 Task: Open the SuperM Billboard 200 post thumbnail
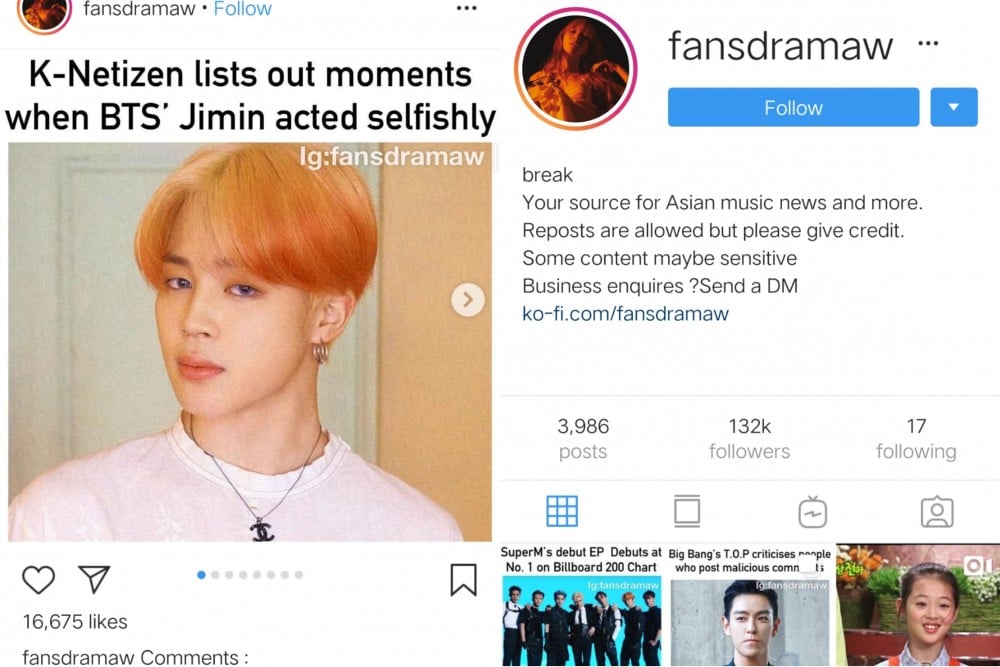click(581, 606)
